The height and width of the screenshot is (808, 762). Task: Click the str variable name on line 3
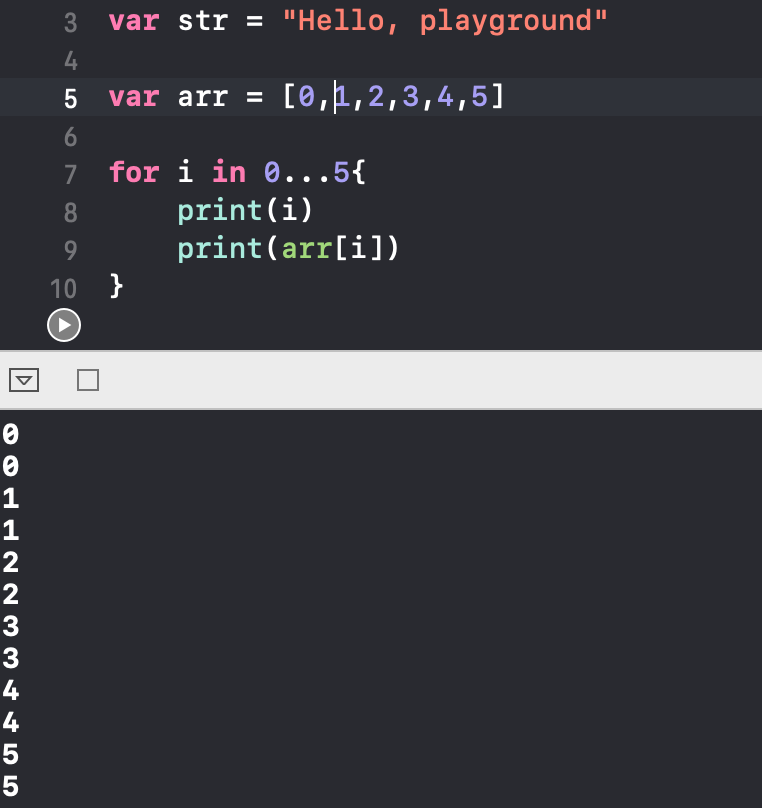[203, 22]
